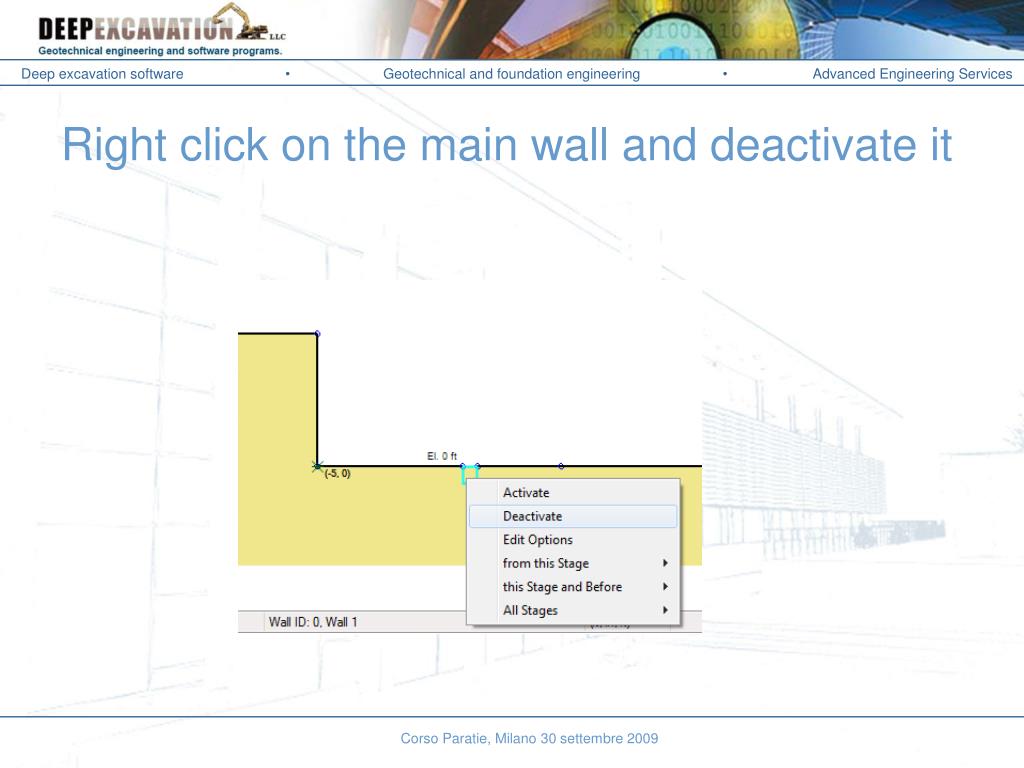The image size is (1024, 768).
Task: Click the 'El. 0 ft' elevation label
Action: tap(442, 456)
